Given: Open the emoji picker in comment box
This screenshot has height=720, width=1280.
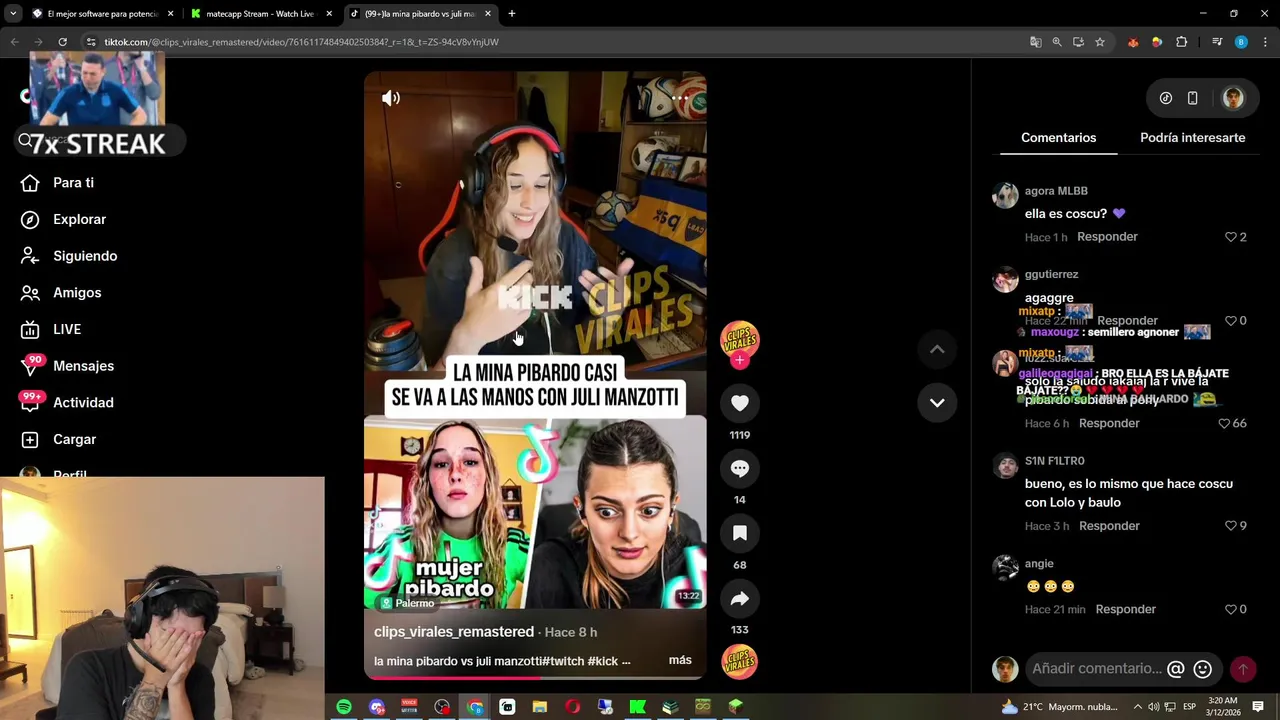Looking at the screenshot, I should 1203,669.
